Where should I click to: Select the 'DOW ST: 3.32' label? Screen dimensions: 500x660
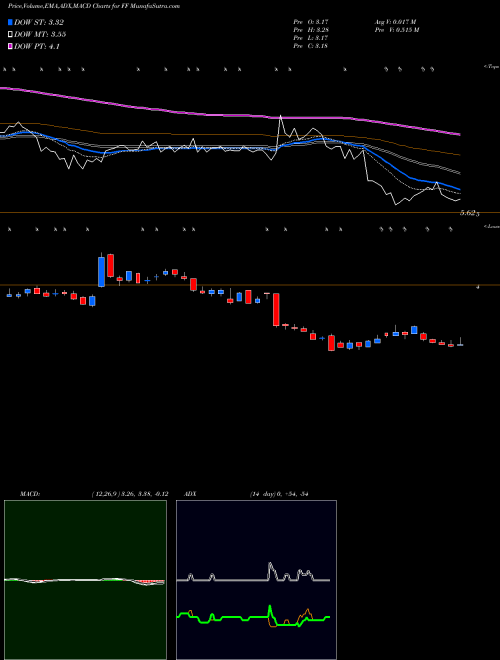click(x=38, y=22)
